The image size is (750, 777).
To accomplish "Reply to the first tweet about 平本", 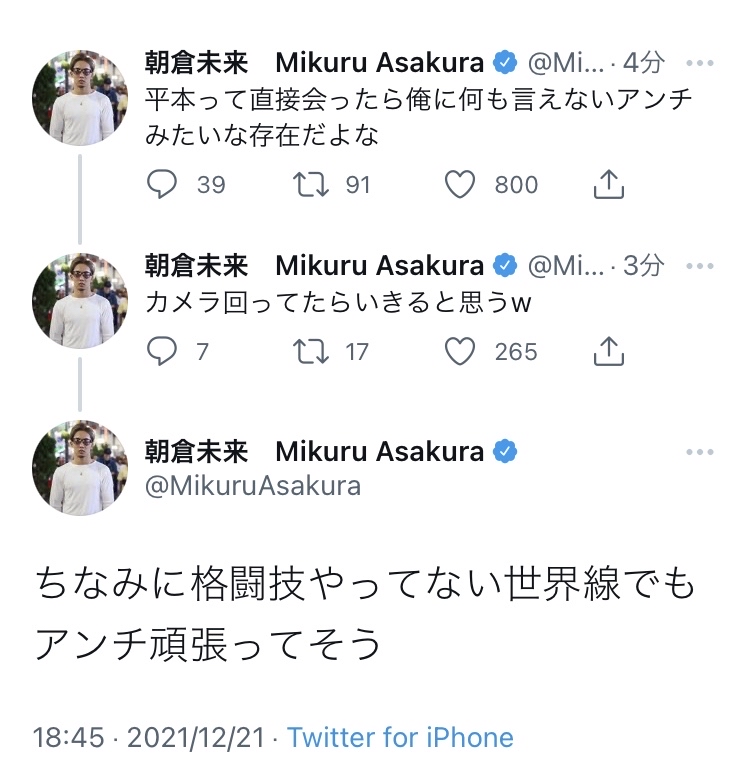I will tap(162, 184).
